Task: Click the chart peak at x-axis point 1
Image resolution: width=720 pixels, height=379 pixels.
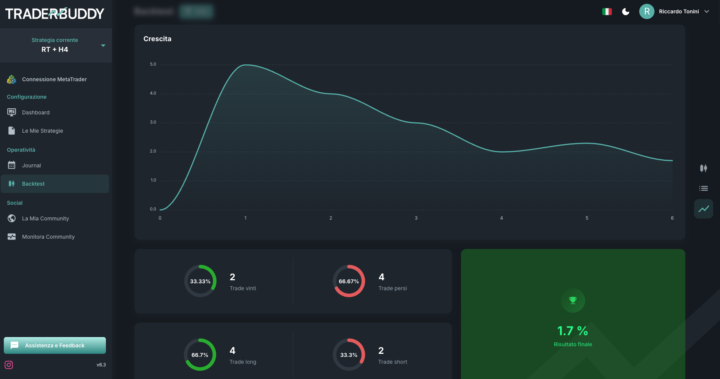Action: pyautogui.click(x=246, y=65)
